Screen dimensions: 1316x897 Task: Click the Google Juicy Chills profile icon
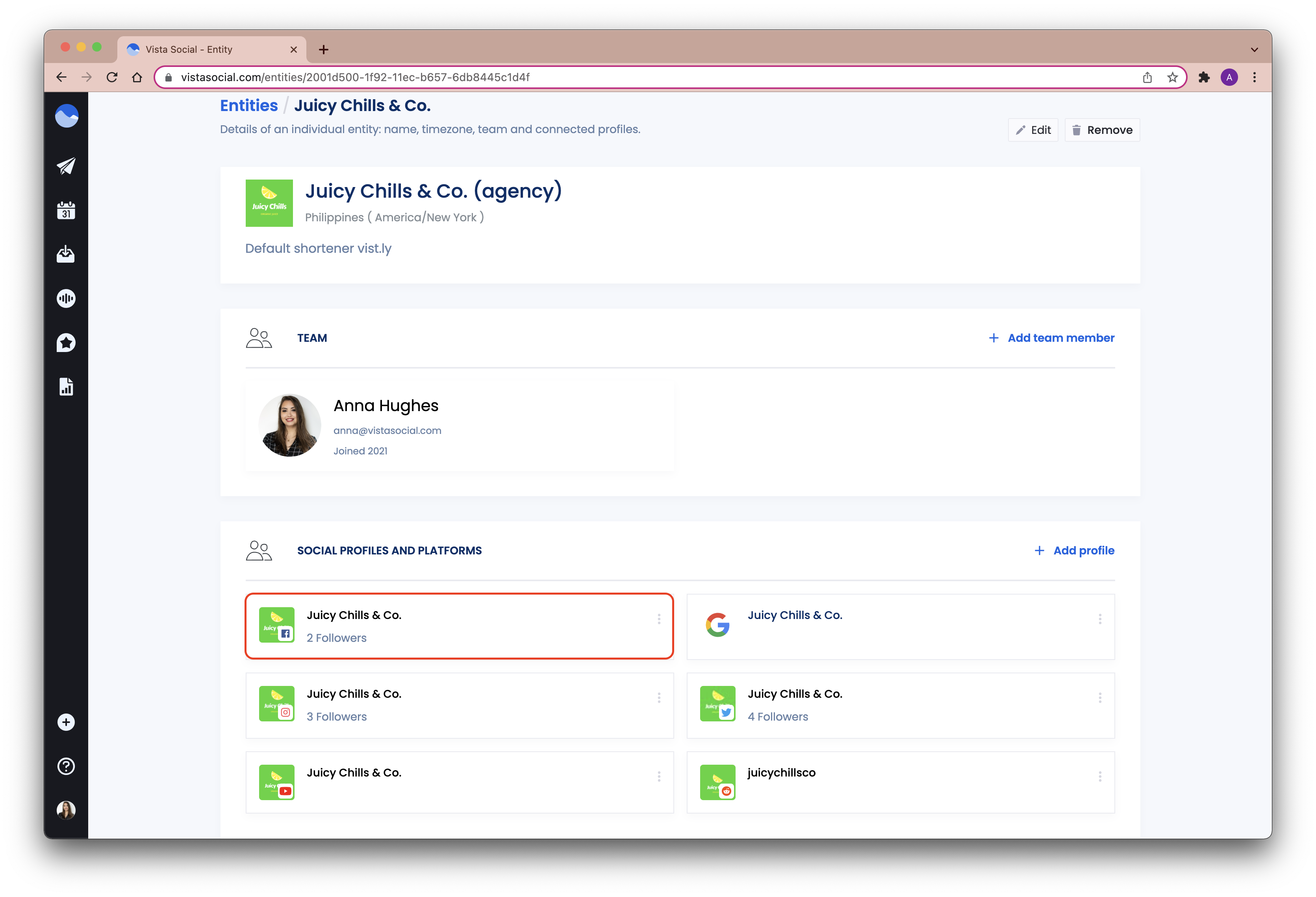717,625
